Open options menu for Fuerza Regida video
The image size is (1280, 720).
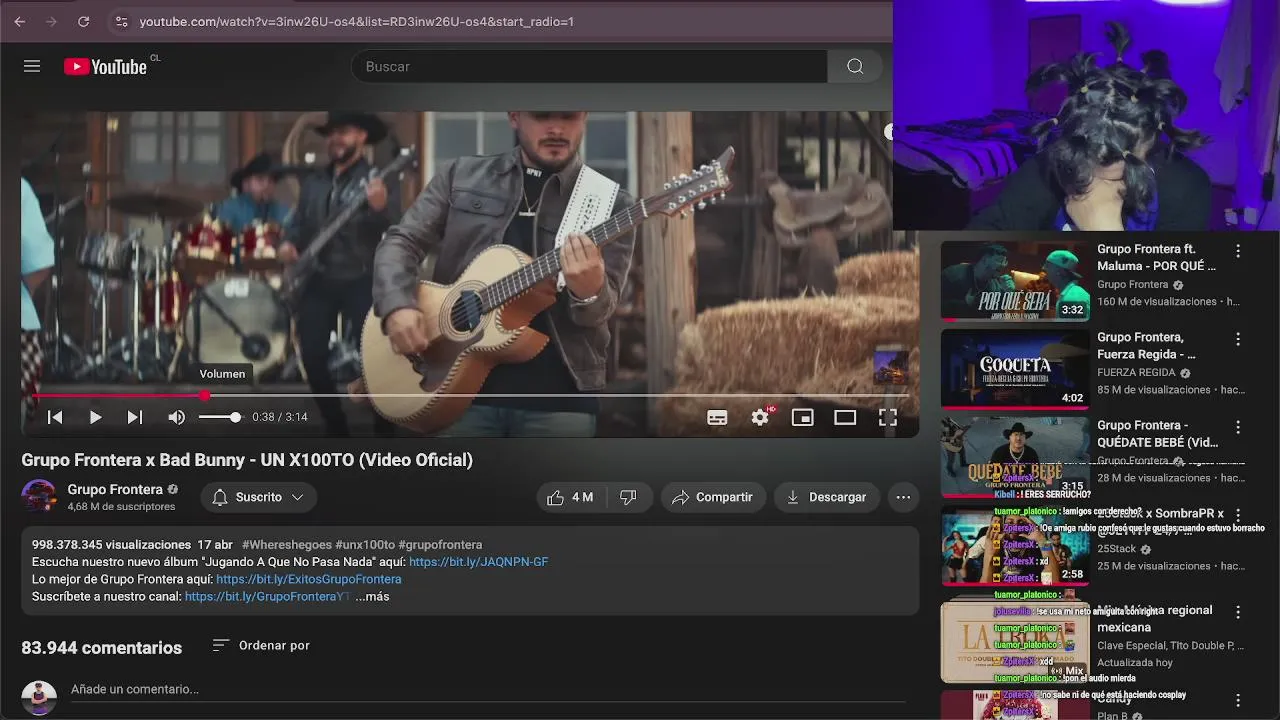click(1238, 339)
